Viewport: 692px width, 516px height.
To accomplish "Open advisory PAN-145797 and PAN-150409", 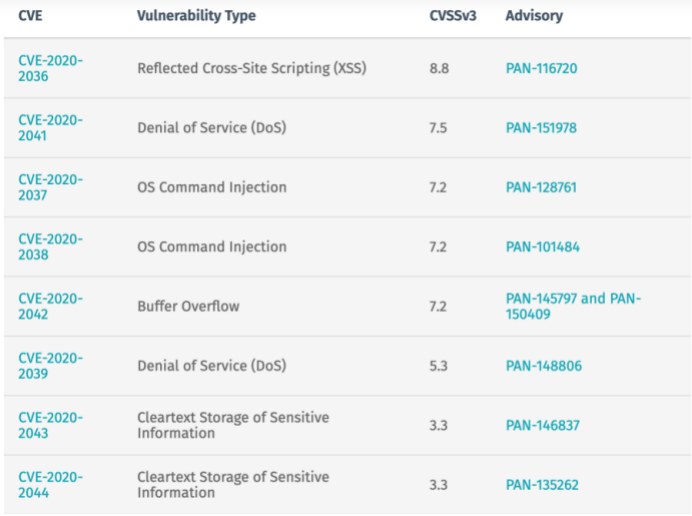I will click(x=573, y=306).
